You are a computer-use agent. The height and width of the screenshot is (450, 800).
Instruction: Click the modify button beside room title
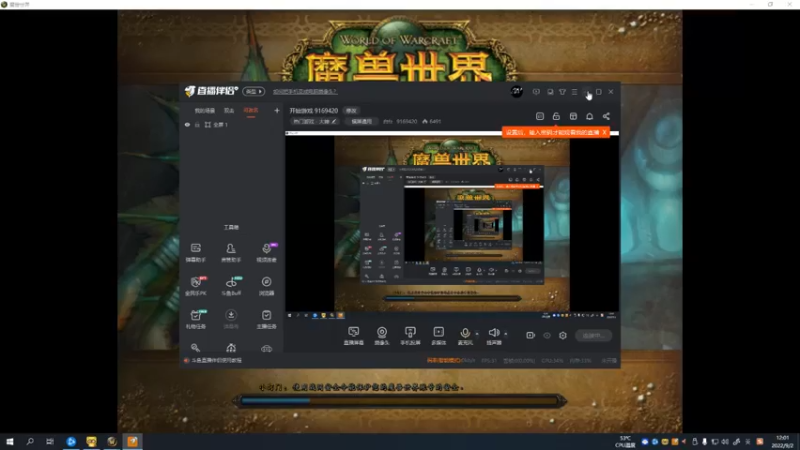pos(351,111)
